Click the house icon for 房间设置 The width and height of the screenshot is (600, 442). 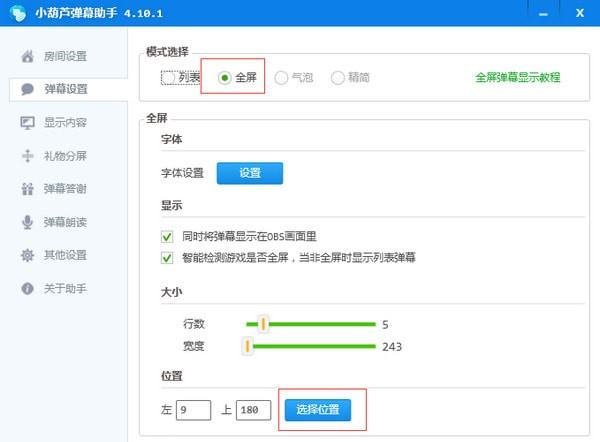click(27, 56)
